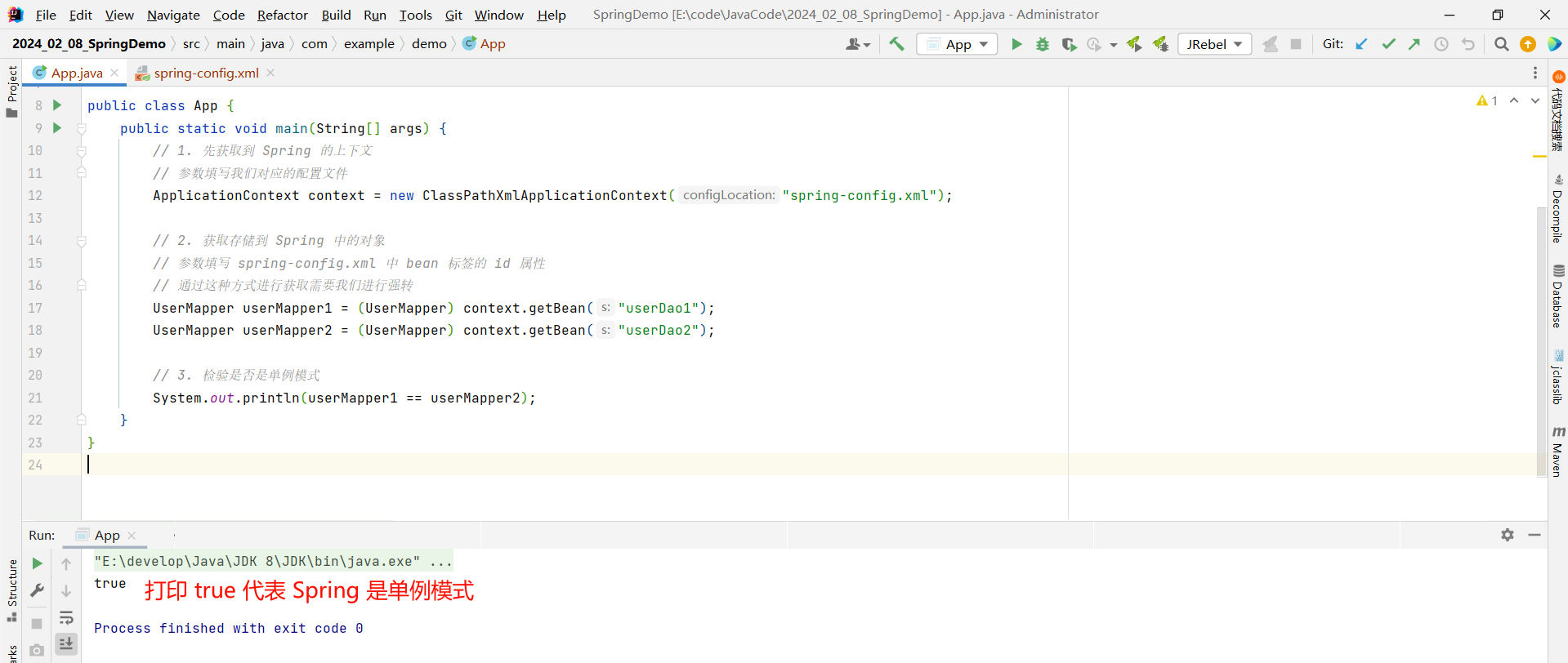The height and width of the screenshot is (663, 1568).
Task: Click the 'example' breadcrumb segment
Action: 369,44
